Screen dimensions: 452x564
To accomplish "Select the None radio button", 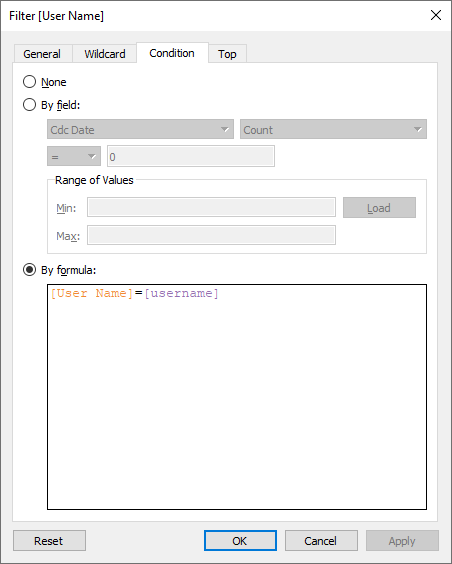I will coord(29,82).
